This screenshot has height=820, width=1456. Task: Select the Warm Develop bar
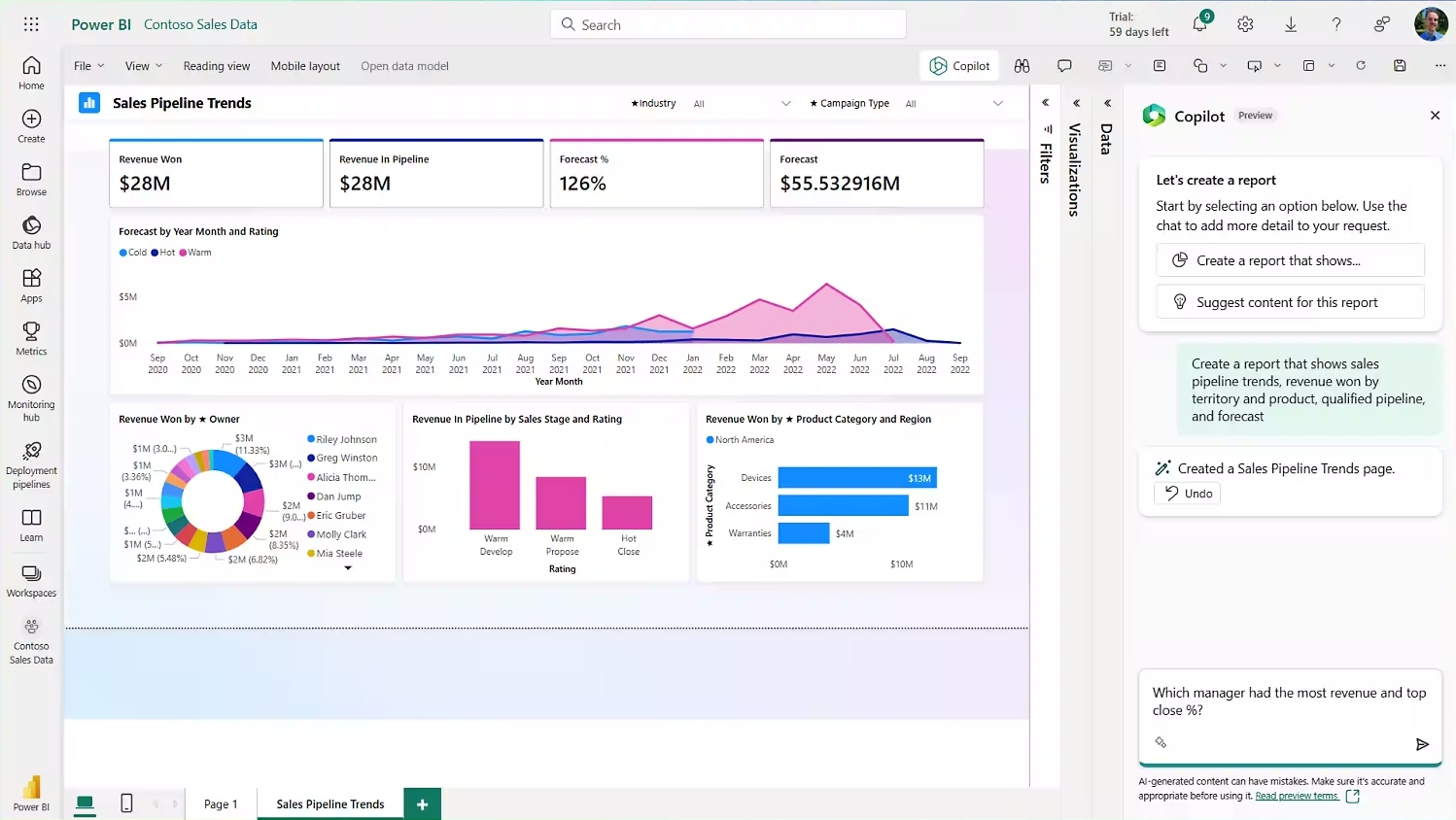coord(495,485)
